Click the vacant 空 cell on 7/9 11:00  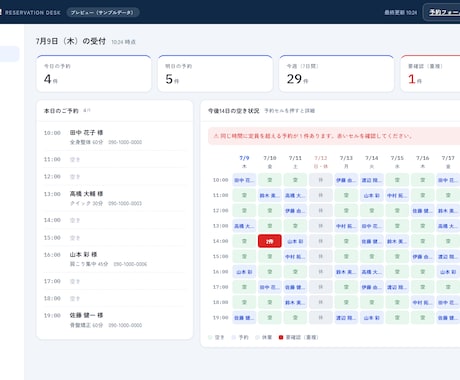[244, 195]
